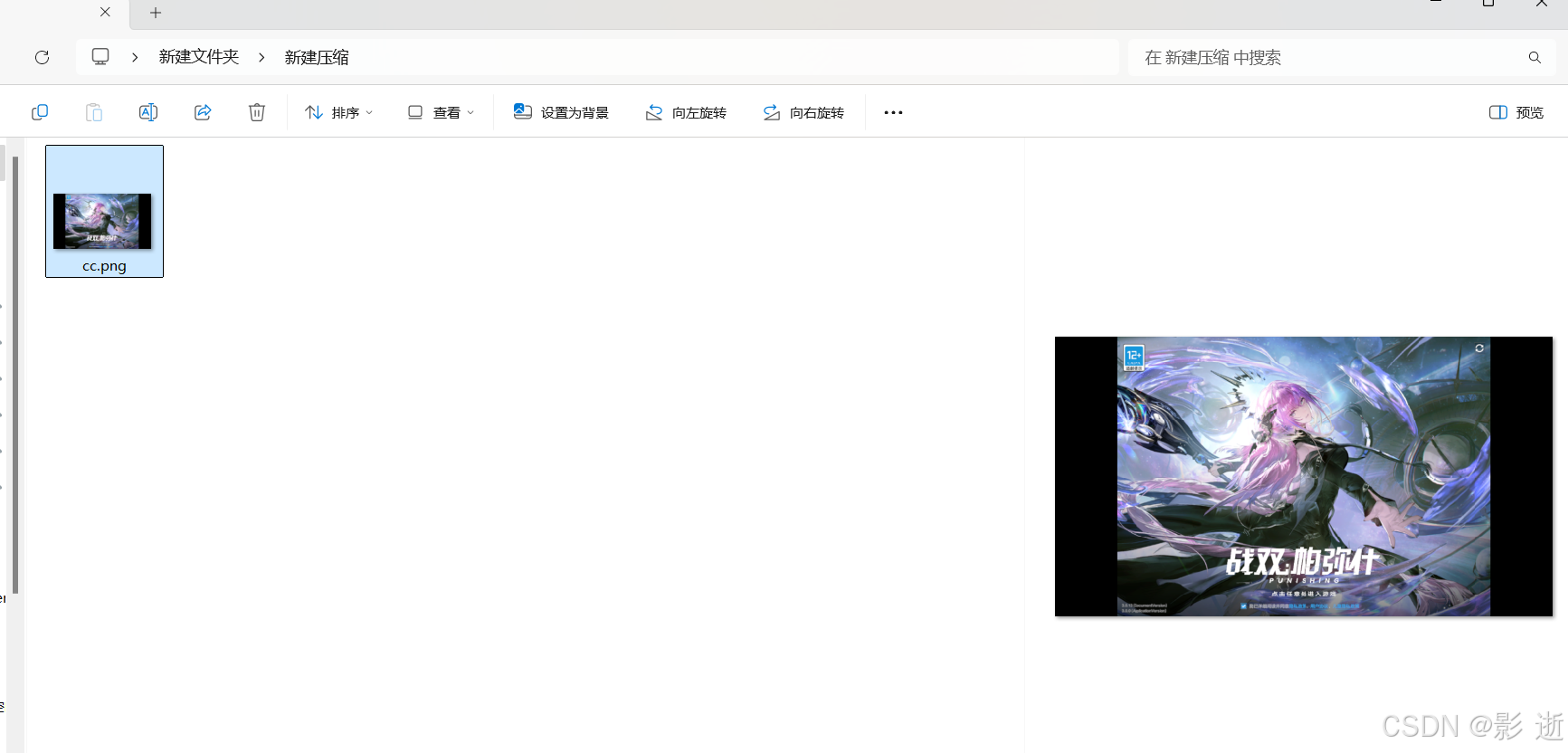Select 新建压缩 breadcrumb segment
1568x753 pixels.
(317, 57)
